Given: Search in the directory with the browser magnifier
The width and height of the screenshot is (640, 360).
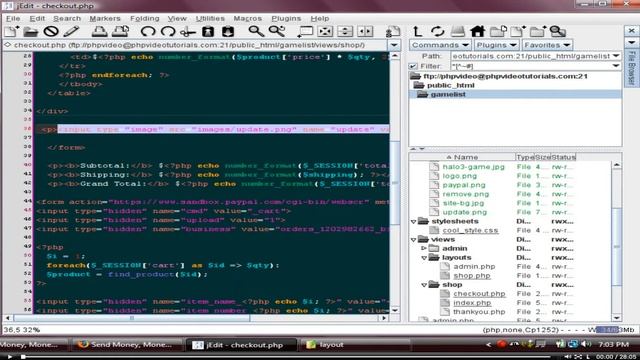Looking at the screenshot, I should tap(558, 31).
